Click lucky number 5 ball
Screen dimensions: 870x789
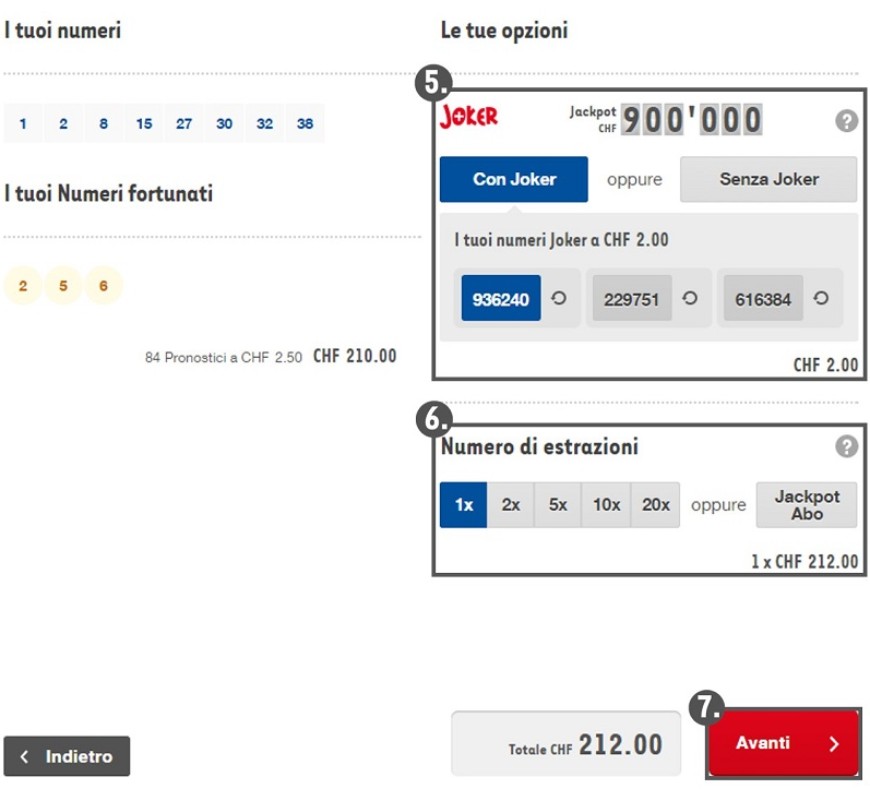click(x=63, y=286)
